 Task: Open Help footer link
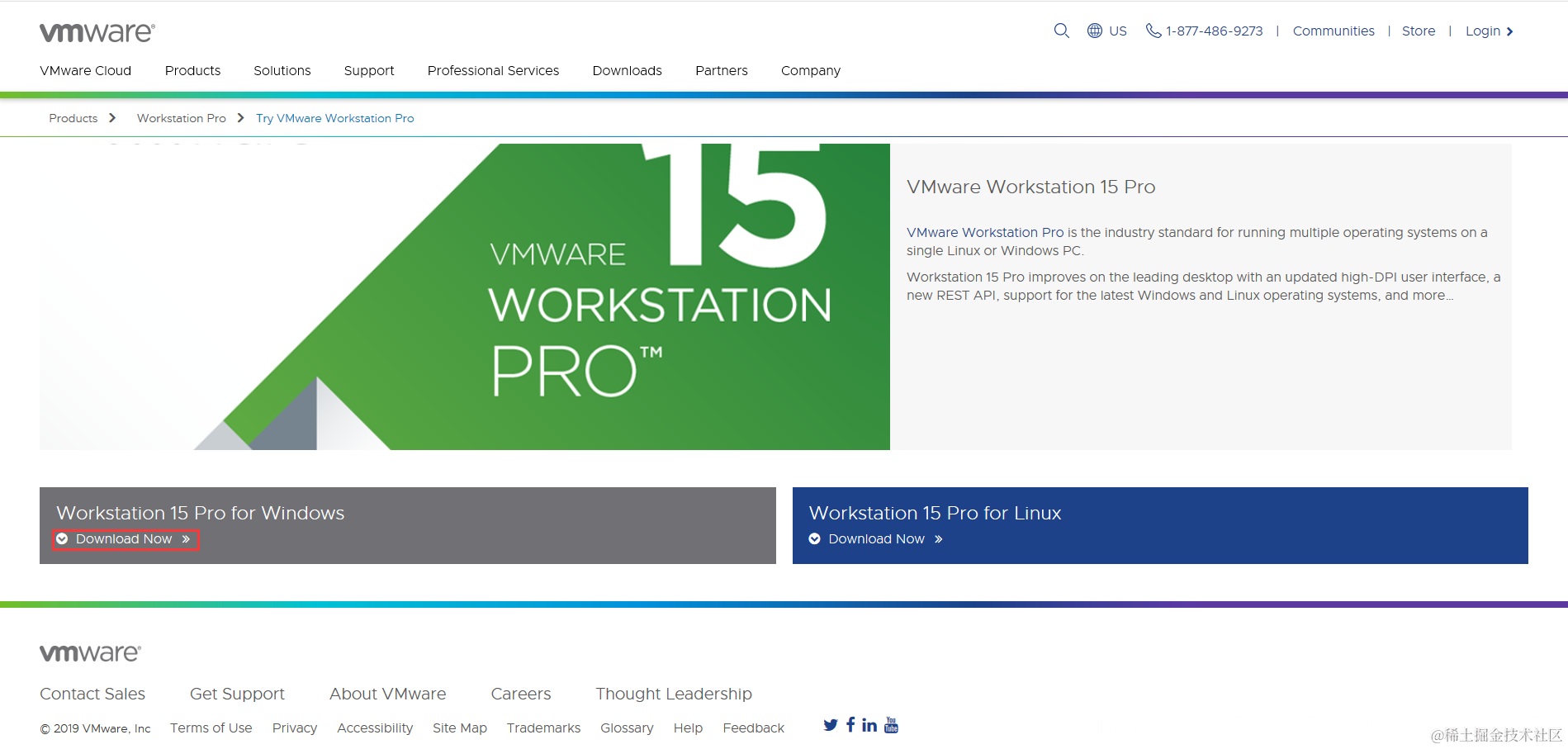click(x=687, y=728)
